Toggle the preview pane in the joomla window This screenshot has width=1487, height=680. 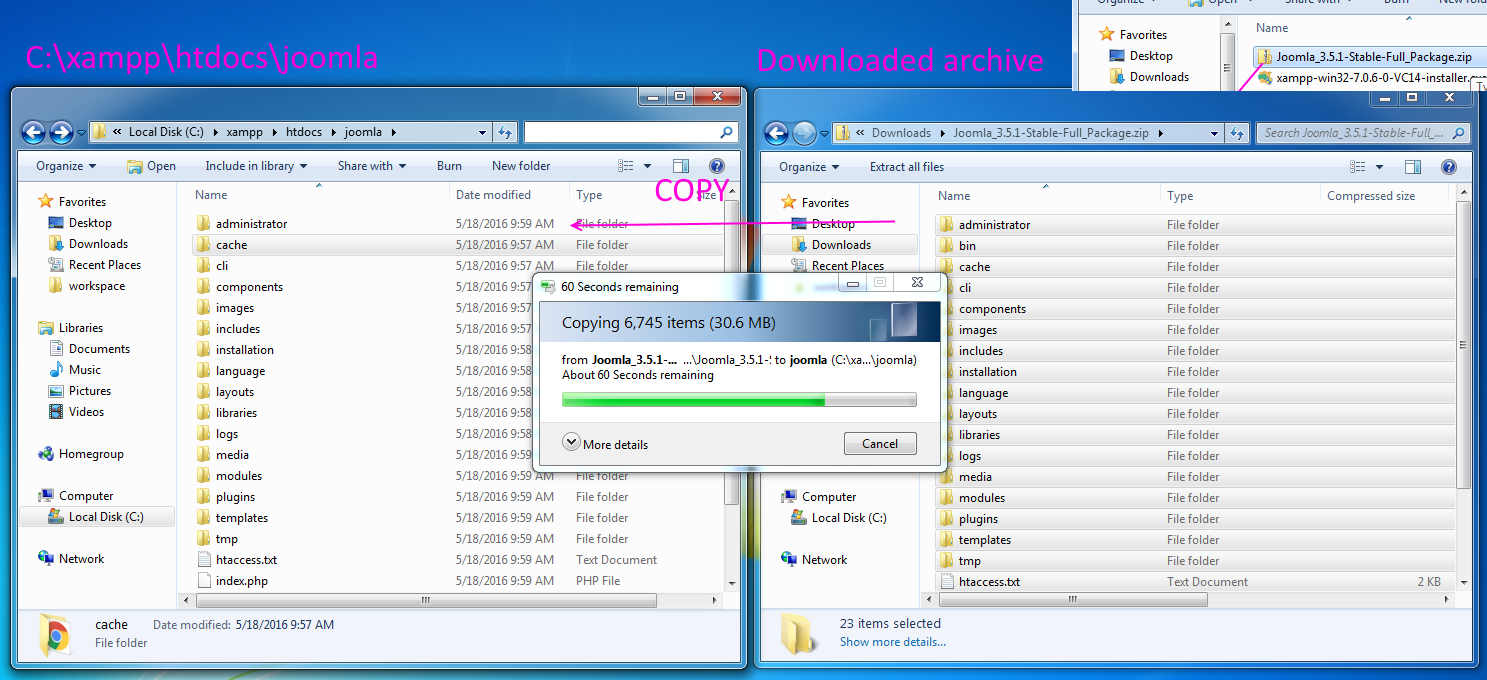tap(681, 166)
